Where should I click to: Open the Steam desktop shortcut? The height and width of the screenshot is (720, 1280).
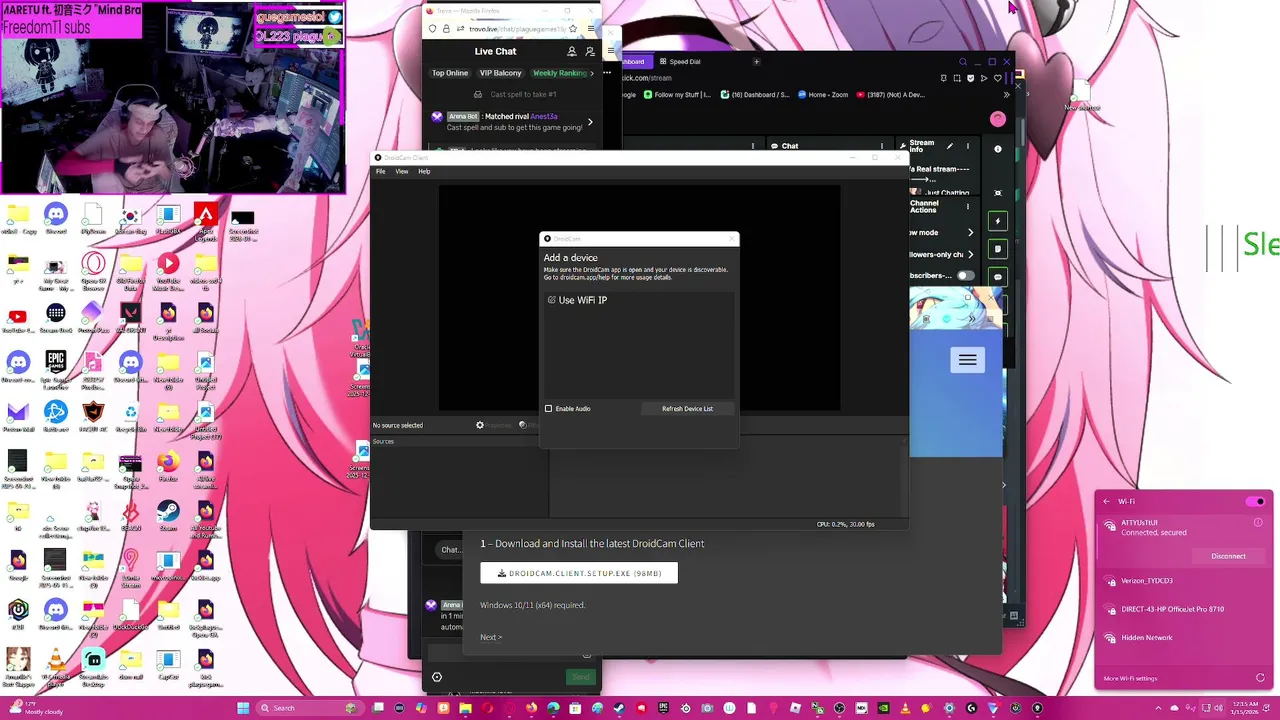168,516
